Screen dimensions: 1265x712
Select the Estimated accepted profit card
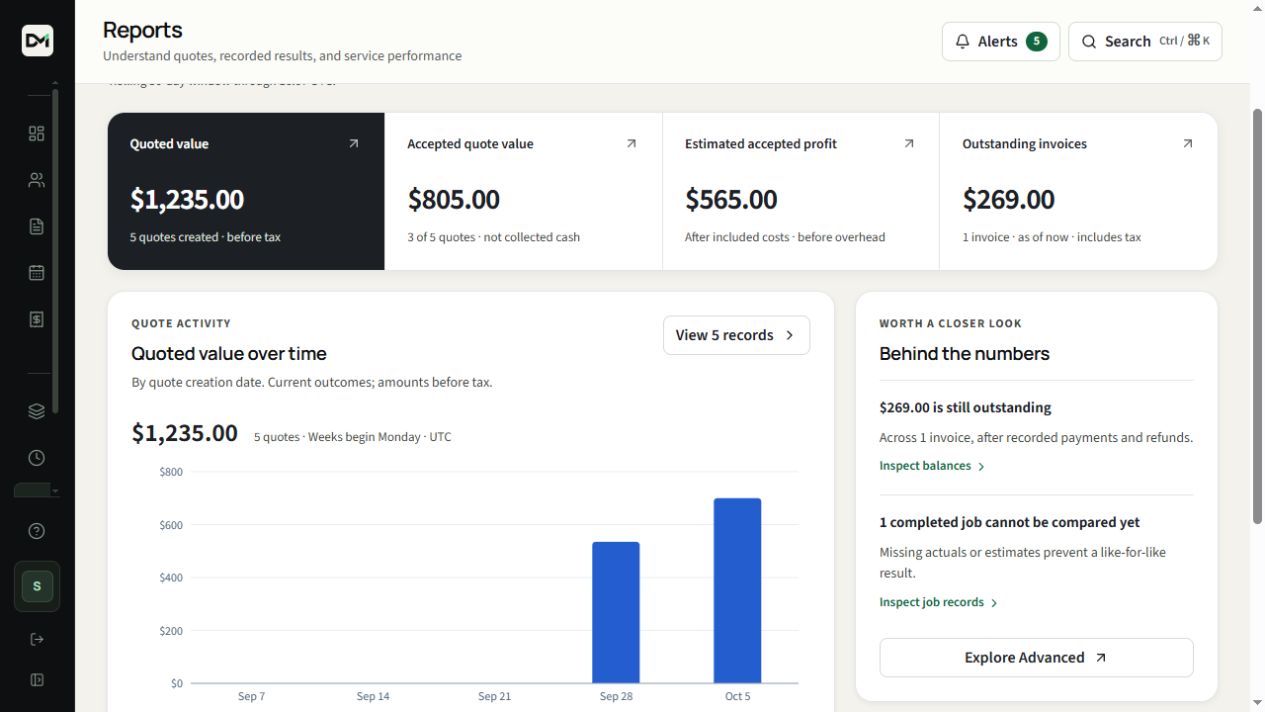[801, 191]
